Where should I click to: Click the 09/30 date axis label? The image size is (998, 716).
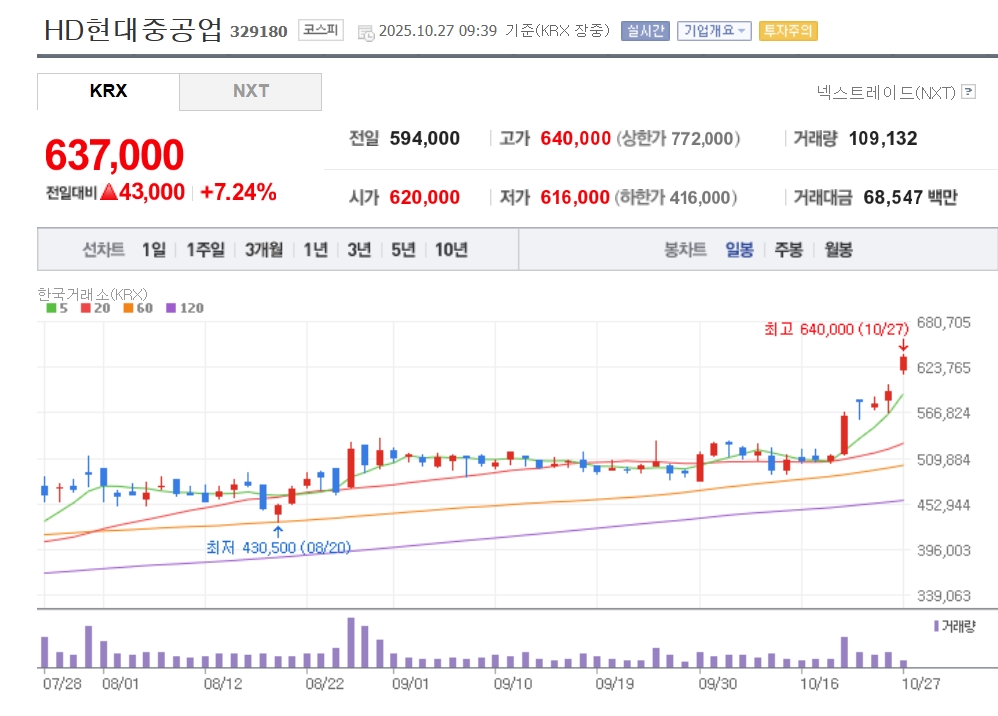pos(717,684)
